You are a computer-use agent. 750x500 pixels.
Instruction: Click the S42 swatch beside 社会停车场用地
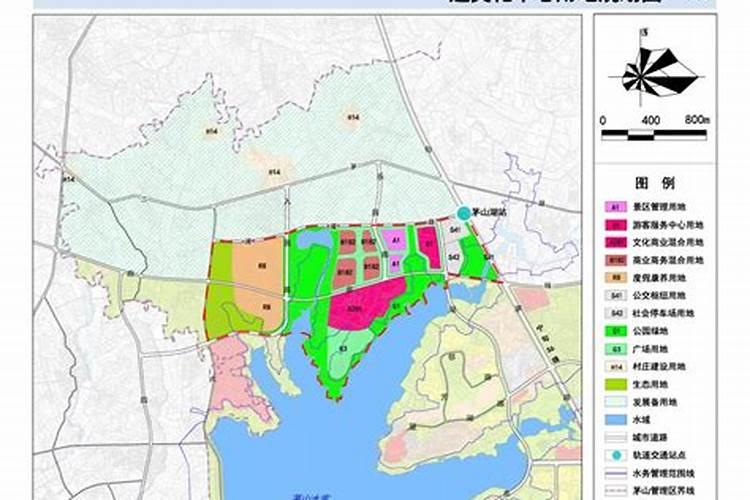click(x=616, y=313)
